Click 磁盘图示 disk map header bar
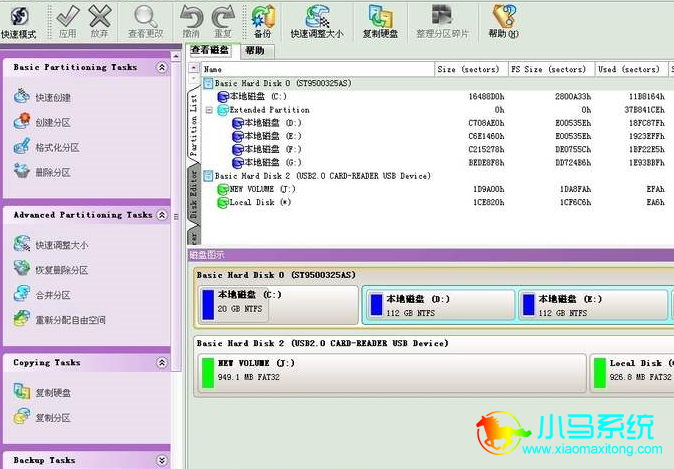674x469 pixels. click(x=431, y=255)
